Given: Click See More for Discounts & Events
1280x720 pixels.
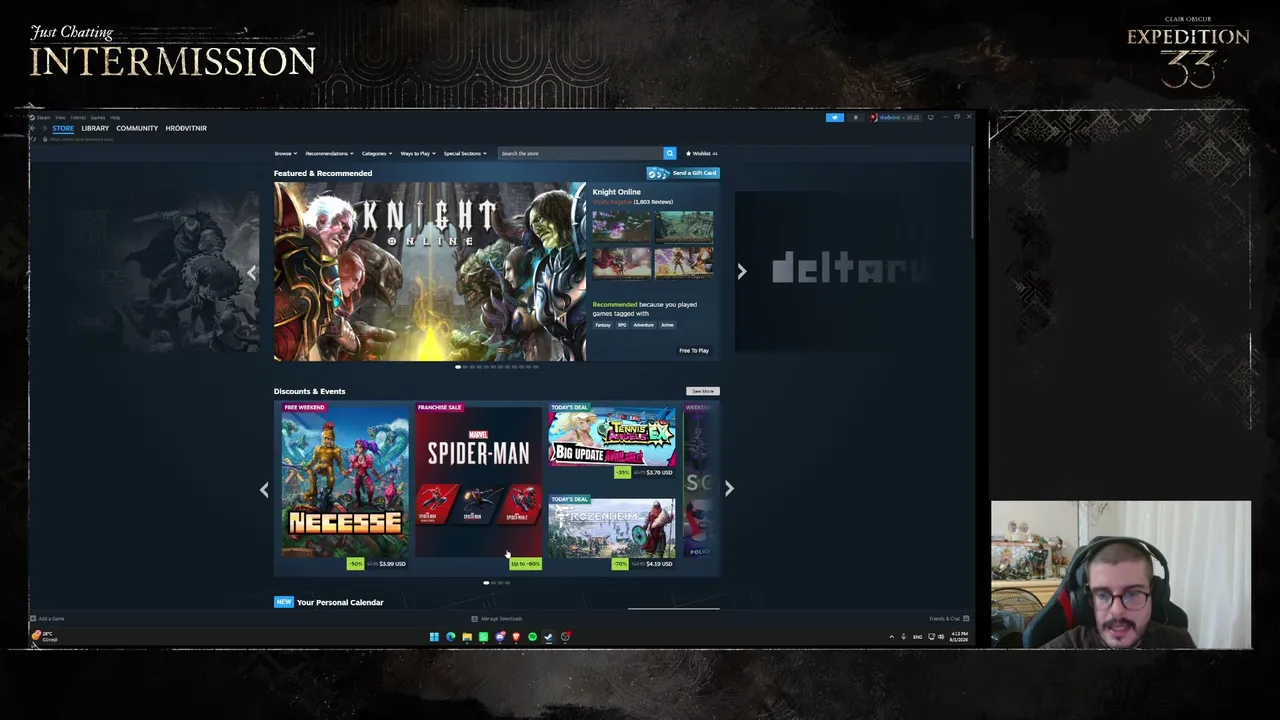Looking at the screenshot, I should tap(703, 391).
